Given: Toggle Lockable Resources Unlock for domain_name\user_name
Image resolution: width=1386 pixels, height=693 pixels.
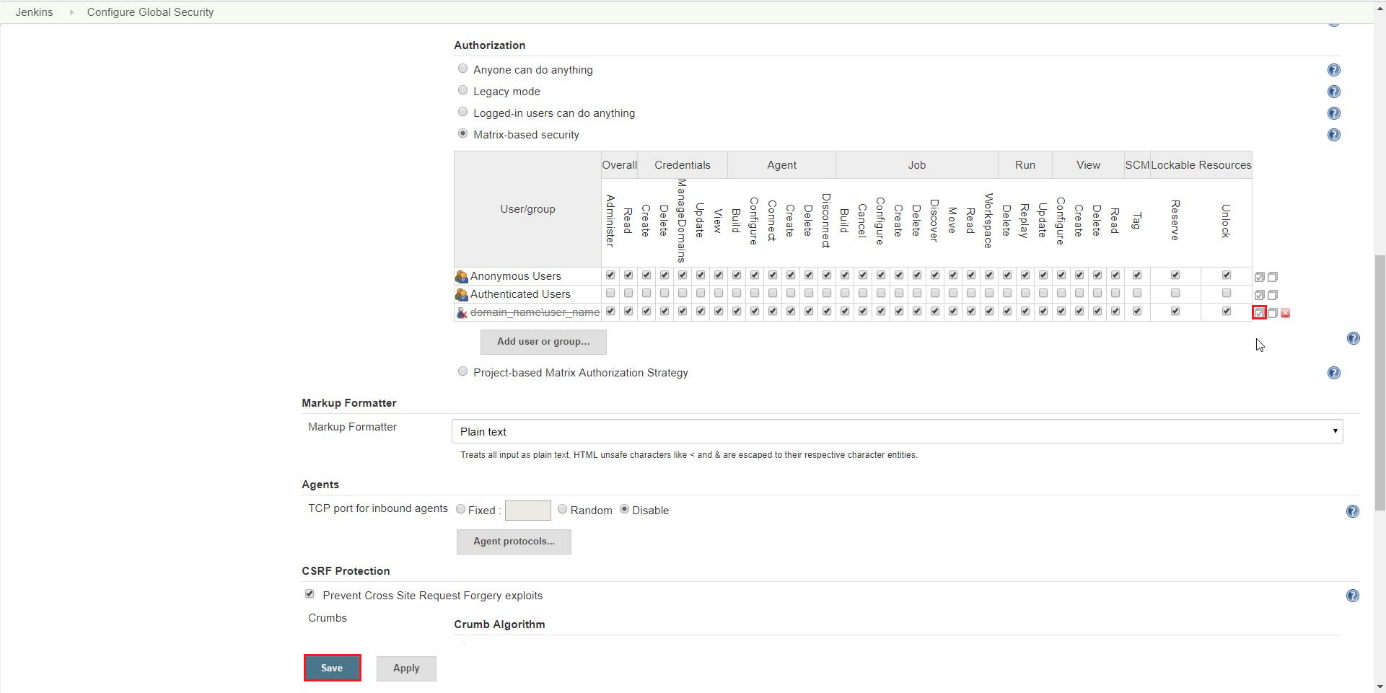Looking at the screenshot, I should click(1226, 312).
